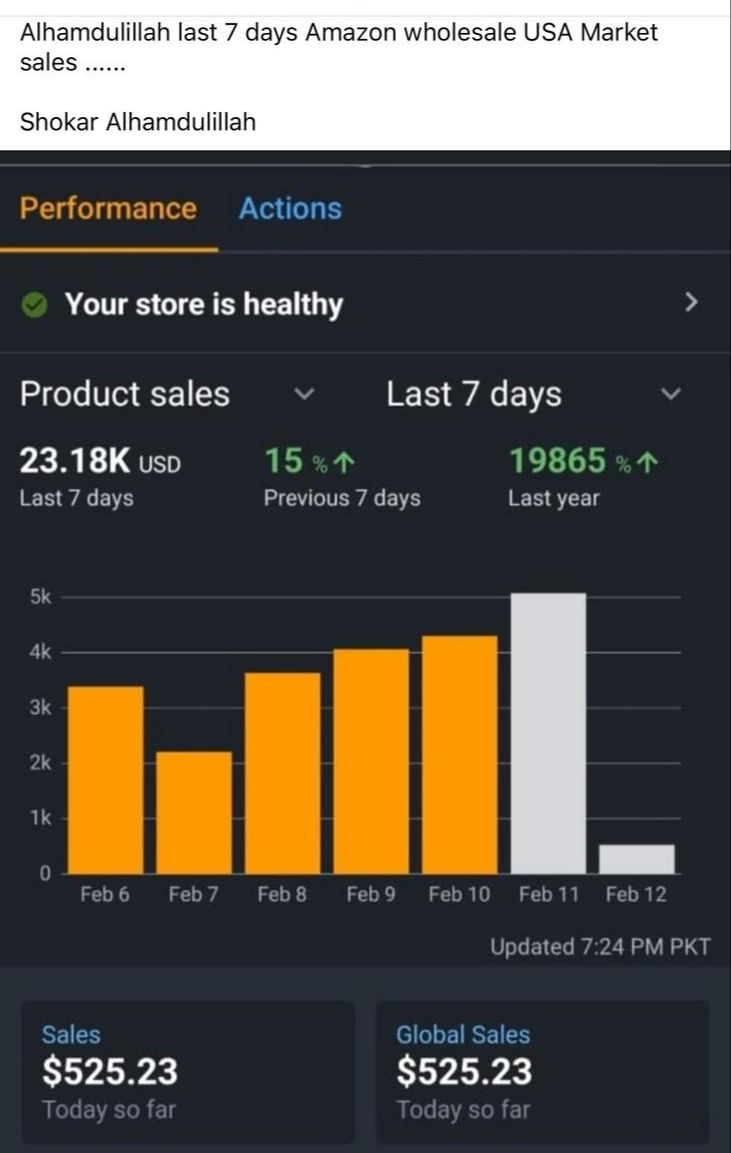Viewport: 731px width, 1153px height.
Task: Select the Feb 10 orange bar
Action: [460, 754]
